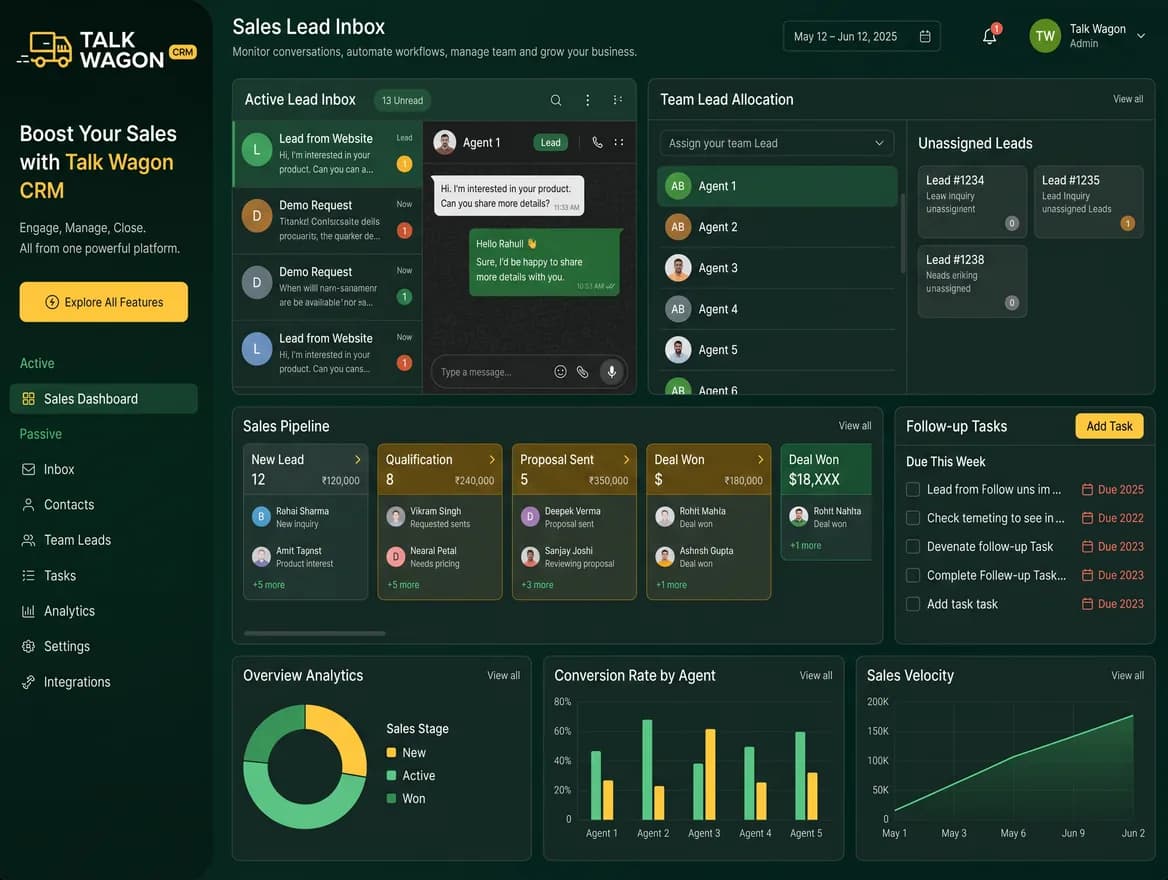This screenshot has height=880, width=1168.
Task: Click the calendar icon in date range
Action: 925,37
